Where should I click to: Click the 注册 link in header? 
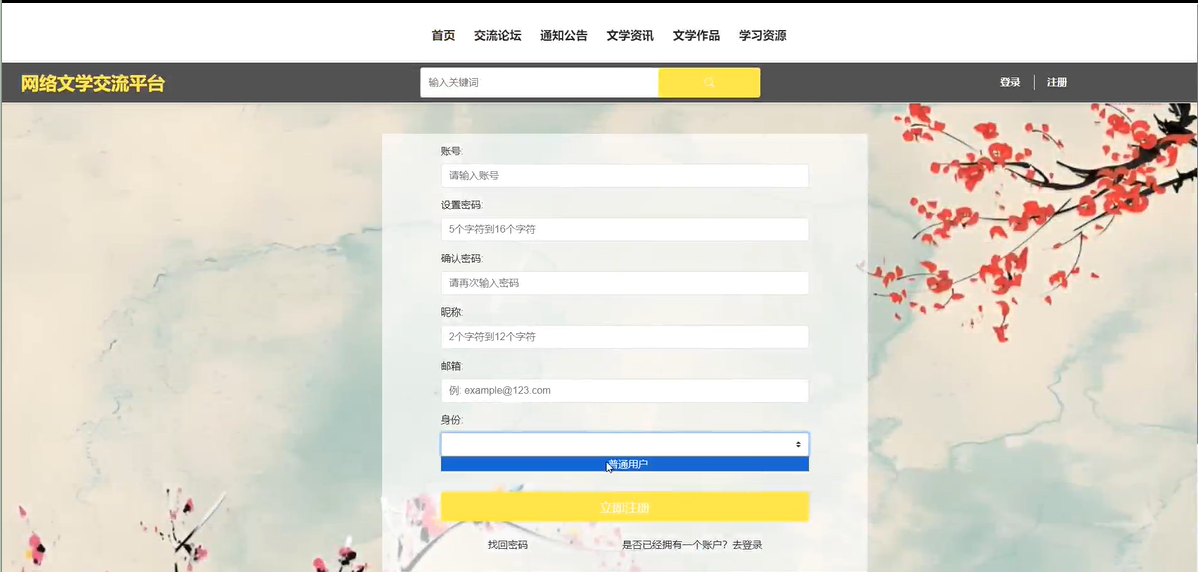1057,82
